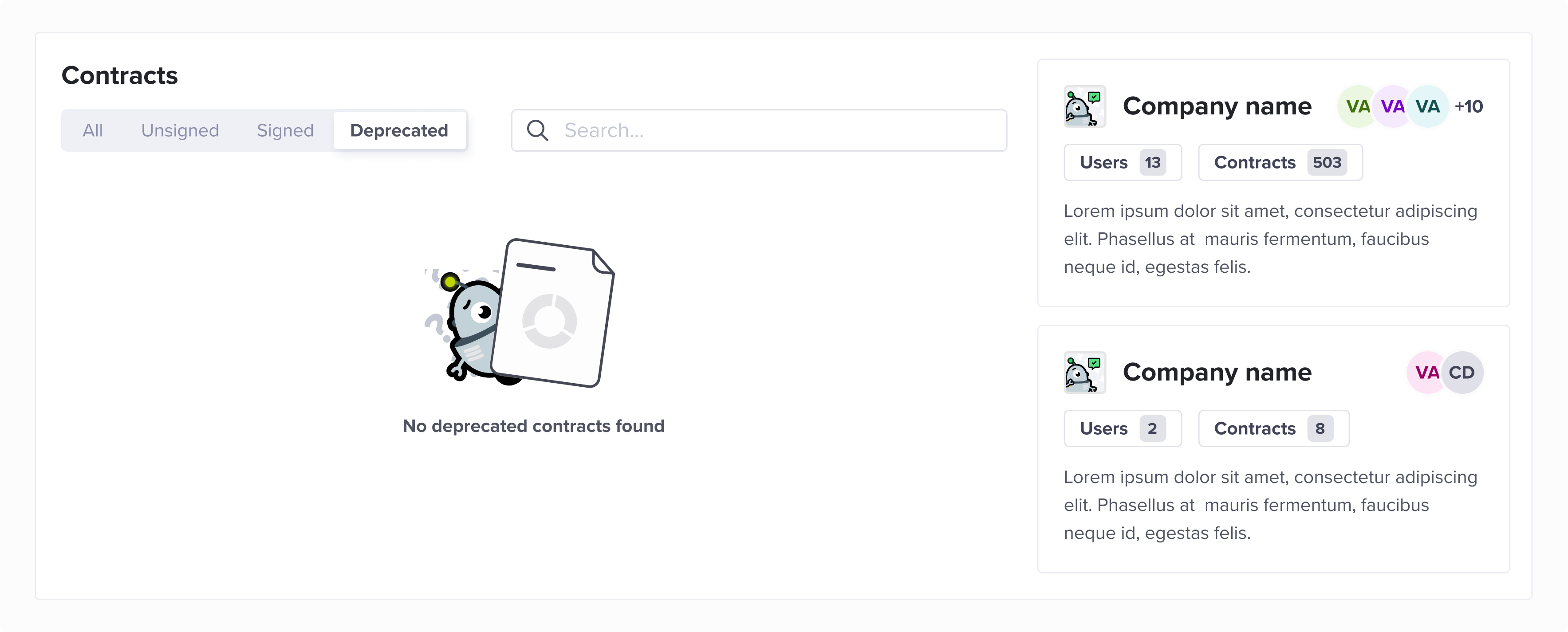
Task: Click the pink VA avatar
Action: [x=1427, y=372]
